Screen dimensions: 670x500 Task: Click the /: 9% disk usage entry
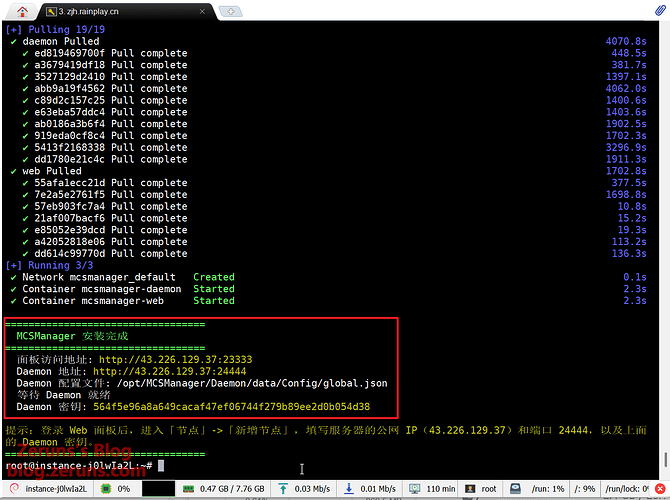[585, 488]
